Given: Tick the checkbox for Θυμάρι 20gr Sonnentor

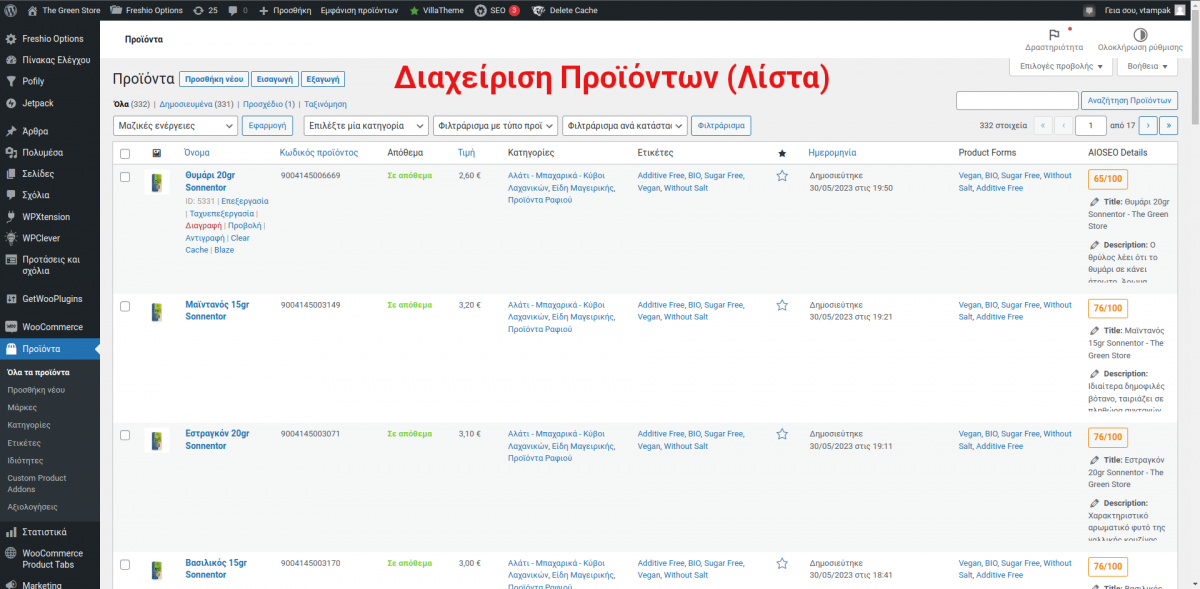Looking at the screenshot, I should [125, 176].
